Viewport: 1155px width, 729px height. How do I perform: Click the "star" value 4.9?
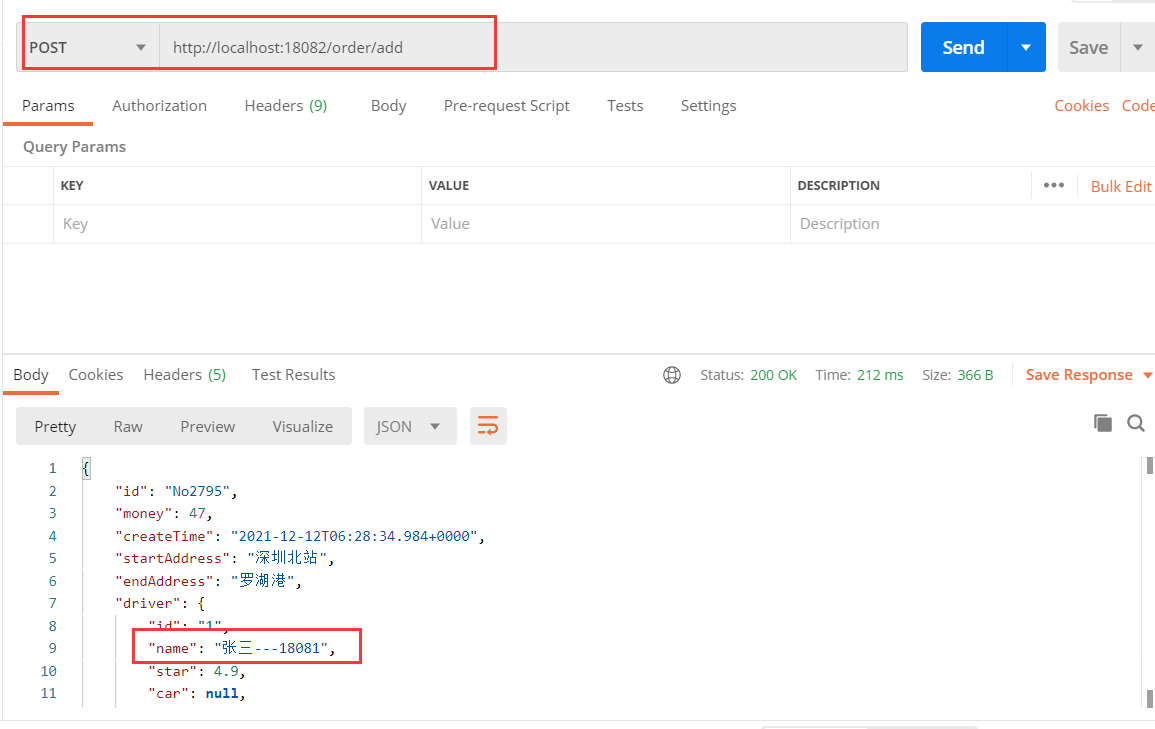coord(226,671)
